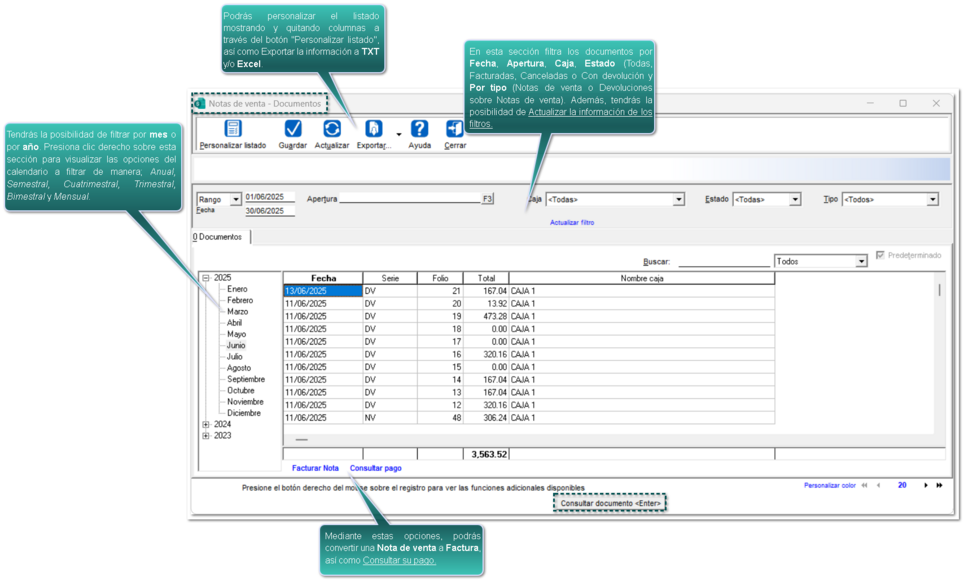Click the Facturar Nota link
This screenshot has height=582, width=964.
315,468
